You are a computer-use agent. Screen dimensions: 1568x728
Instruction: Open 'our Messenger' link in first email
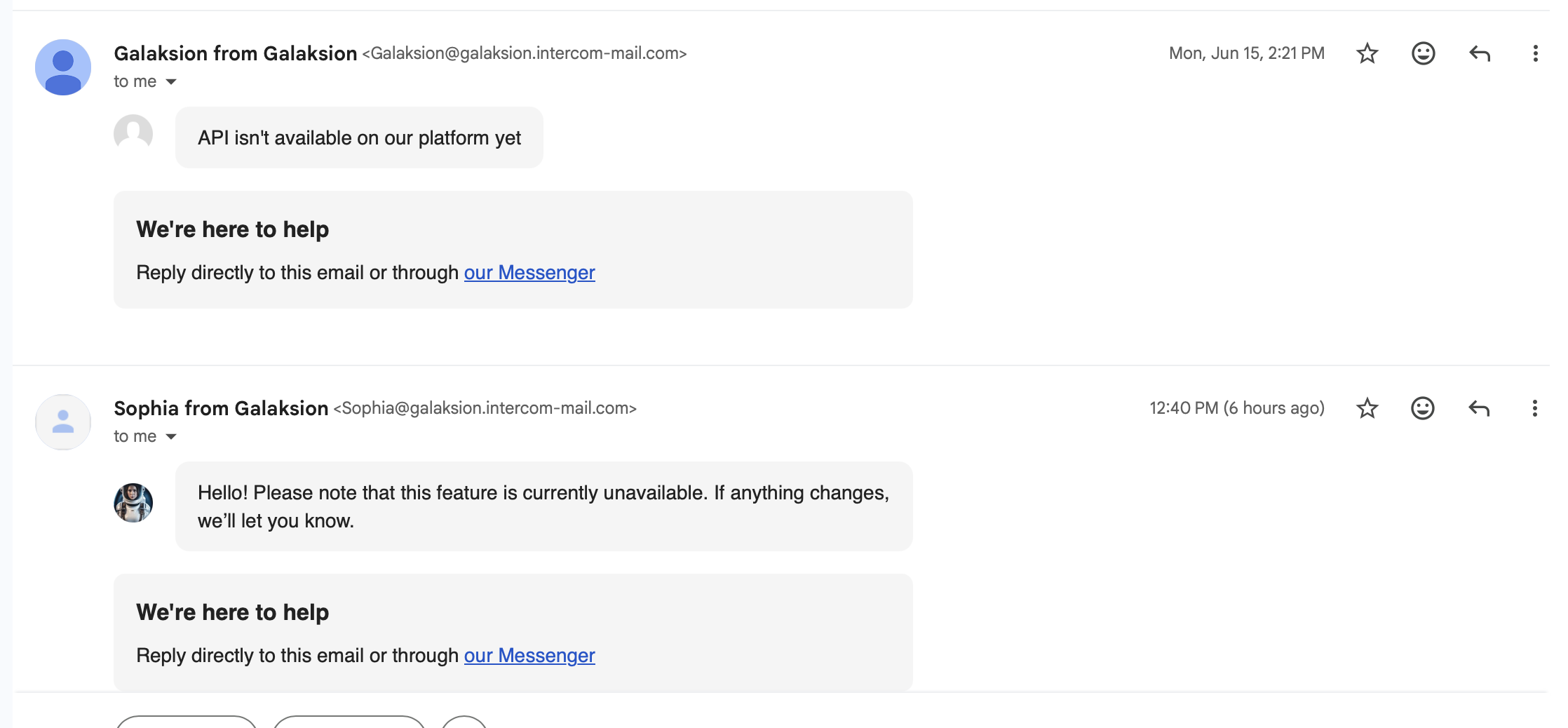[x=529, y=272]
